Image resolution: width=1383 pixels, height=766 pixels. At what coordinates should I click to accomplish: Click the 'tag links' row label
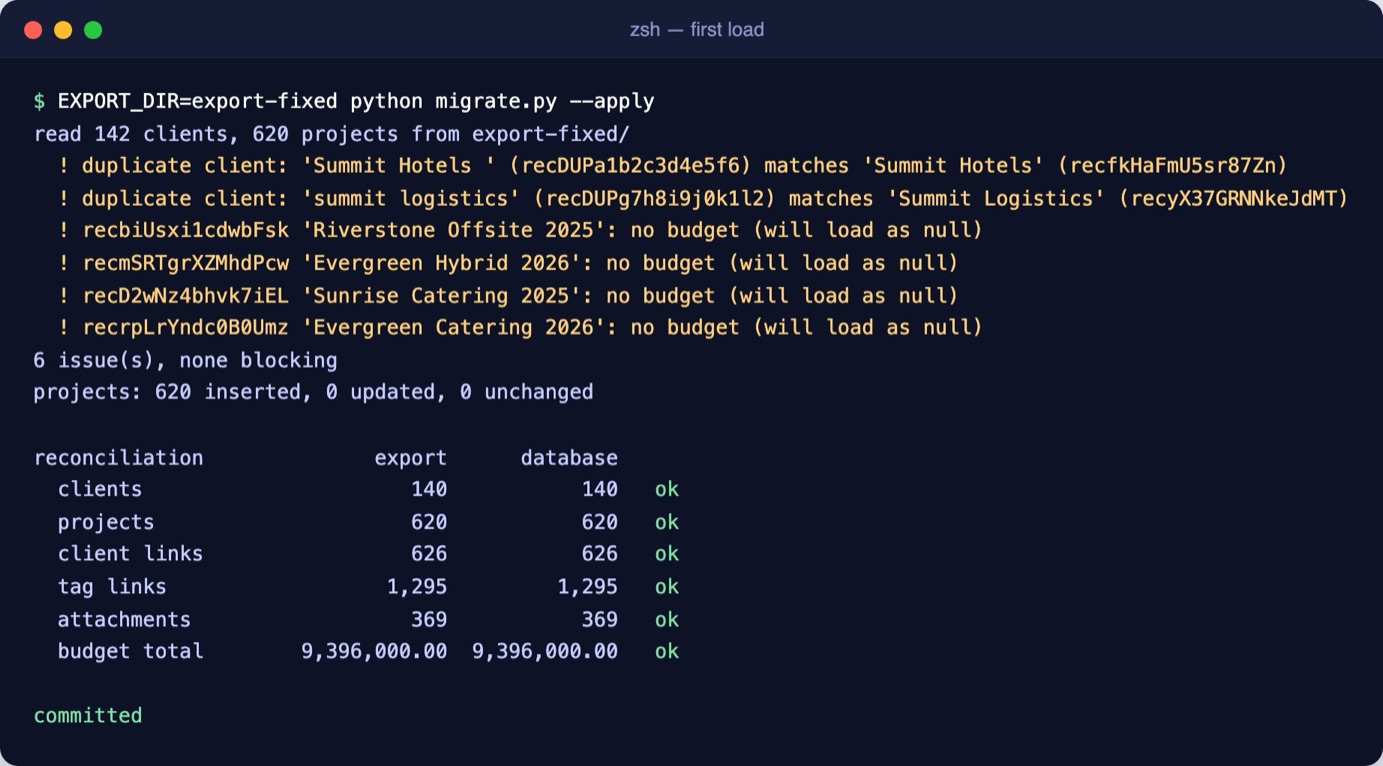pyautogui.click(x=112, y=587)
